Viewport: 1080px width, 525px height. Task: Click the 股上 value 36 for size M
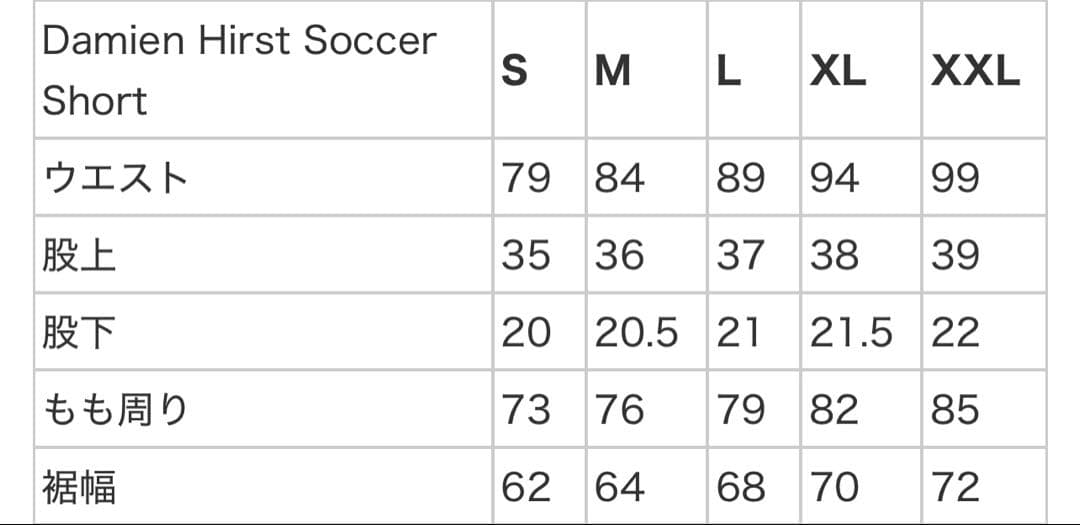click(x=620, y=255)
